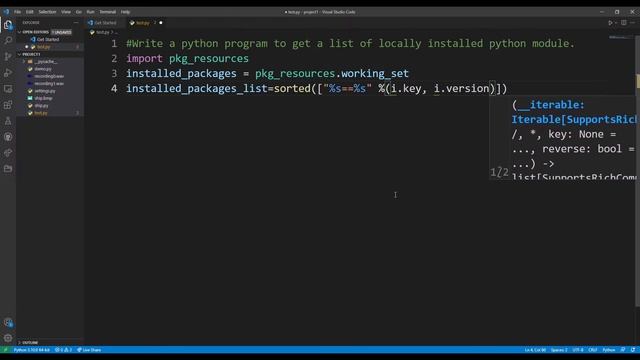
Task: Open the Remote Explorer view
Action: coord(8,89)
